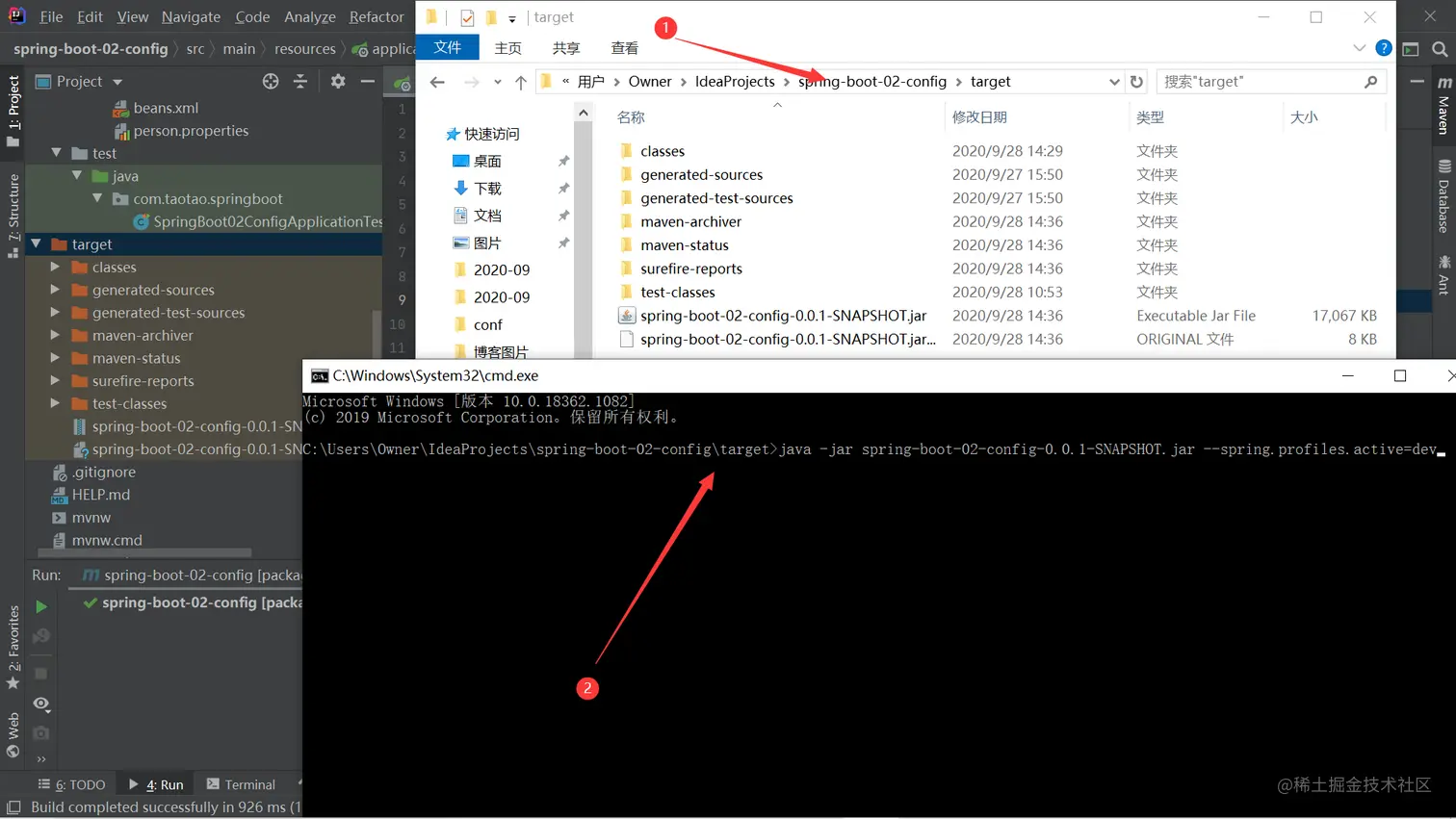Open the 共享 ribbon tab in Explorer
Screen dimensions: 1456x819
tap(566, 48)
